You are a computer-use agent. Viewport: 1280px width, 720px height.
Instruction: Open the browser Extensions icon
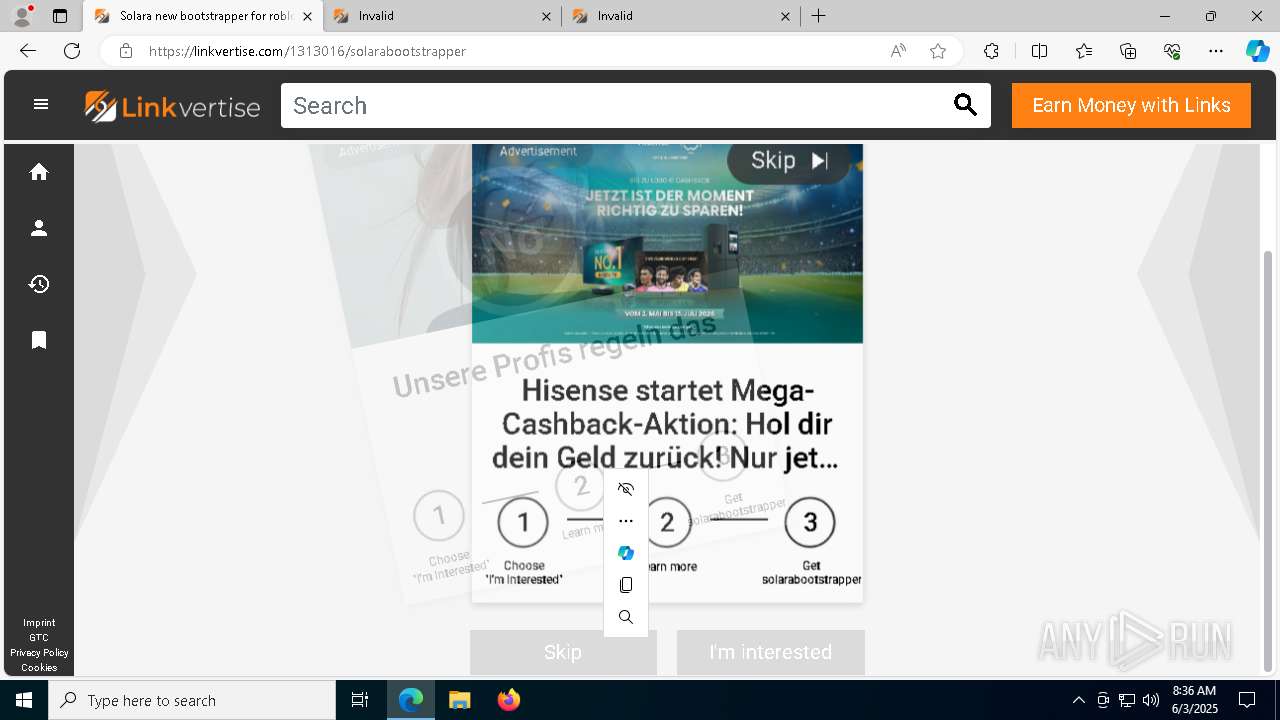click(x=991, y=51)
